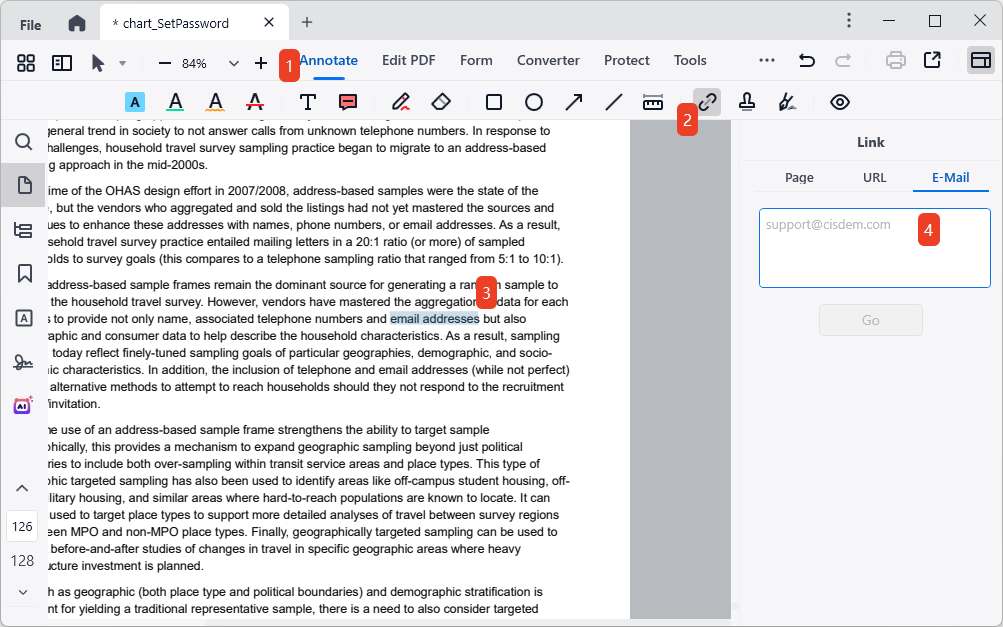Toggle annotation visibility with eye icon
The image size is (1003, 627).
(839, 101)
